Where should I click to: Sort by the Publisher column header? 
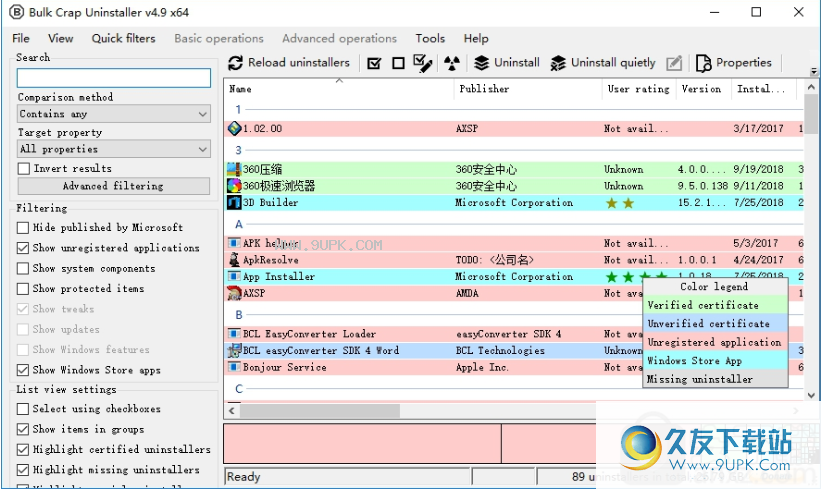coord(528,89)
